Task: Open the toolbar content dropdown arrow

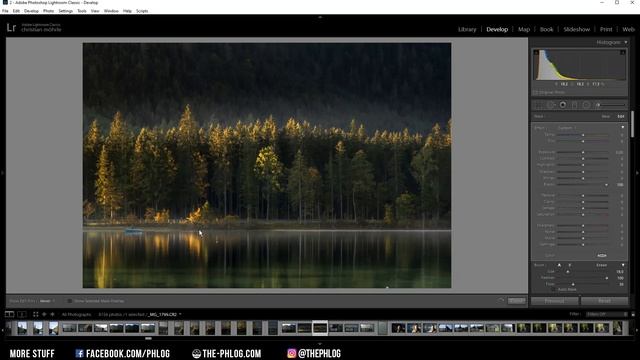Action: 501,301
